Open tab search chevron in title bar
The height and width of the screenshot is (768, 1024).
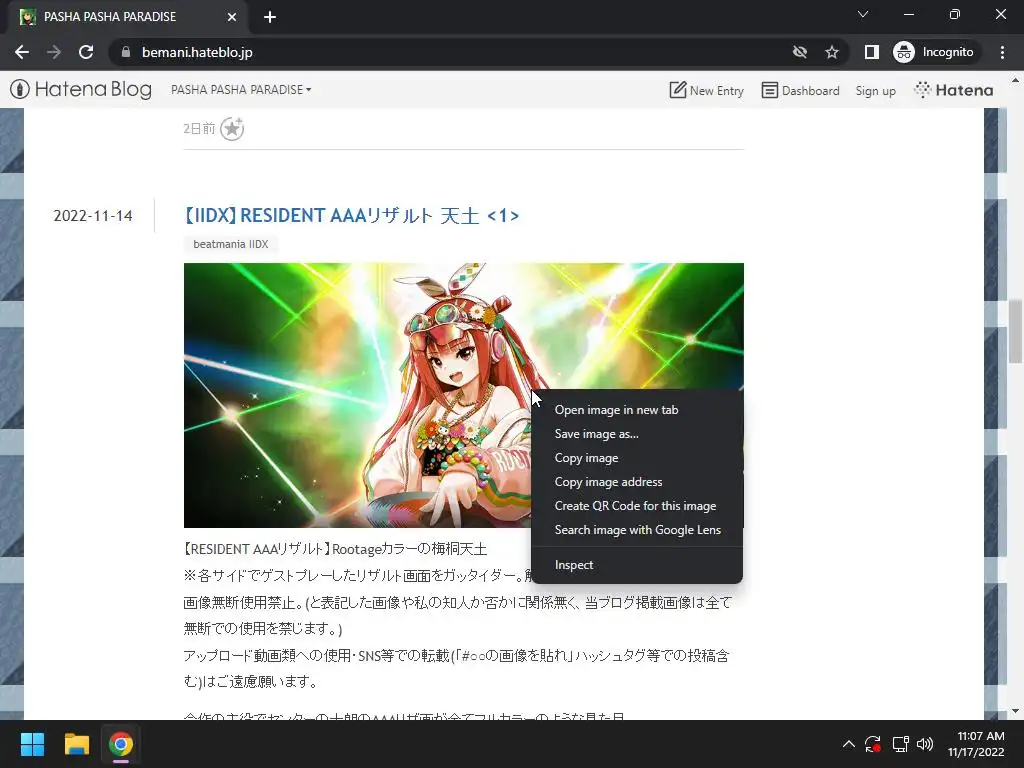[863, 14]
